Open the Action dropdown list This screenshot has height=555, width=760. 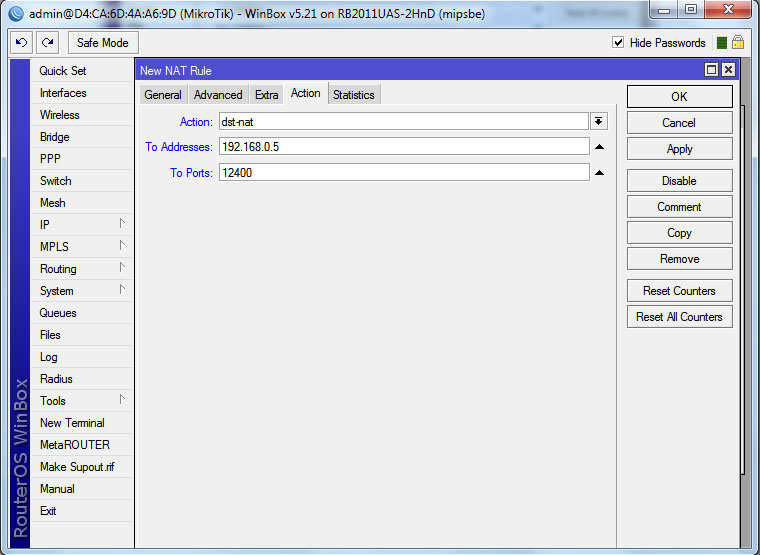(x=599, y=121)
